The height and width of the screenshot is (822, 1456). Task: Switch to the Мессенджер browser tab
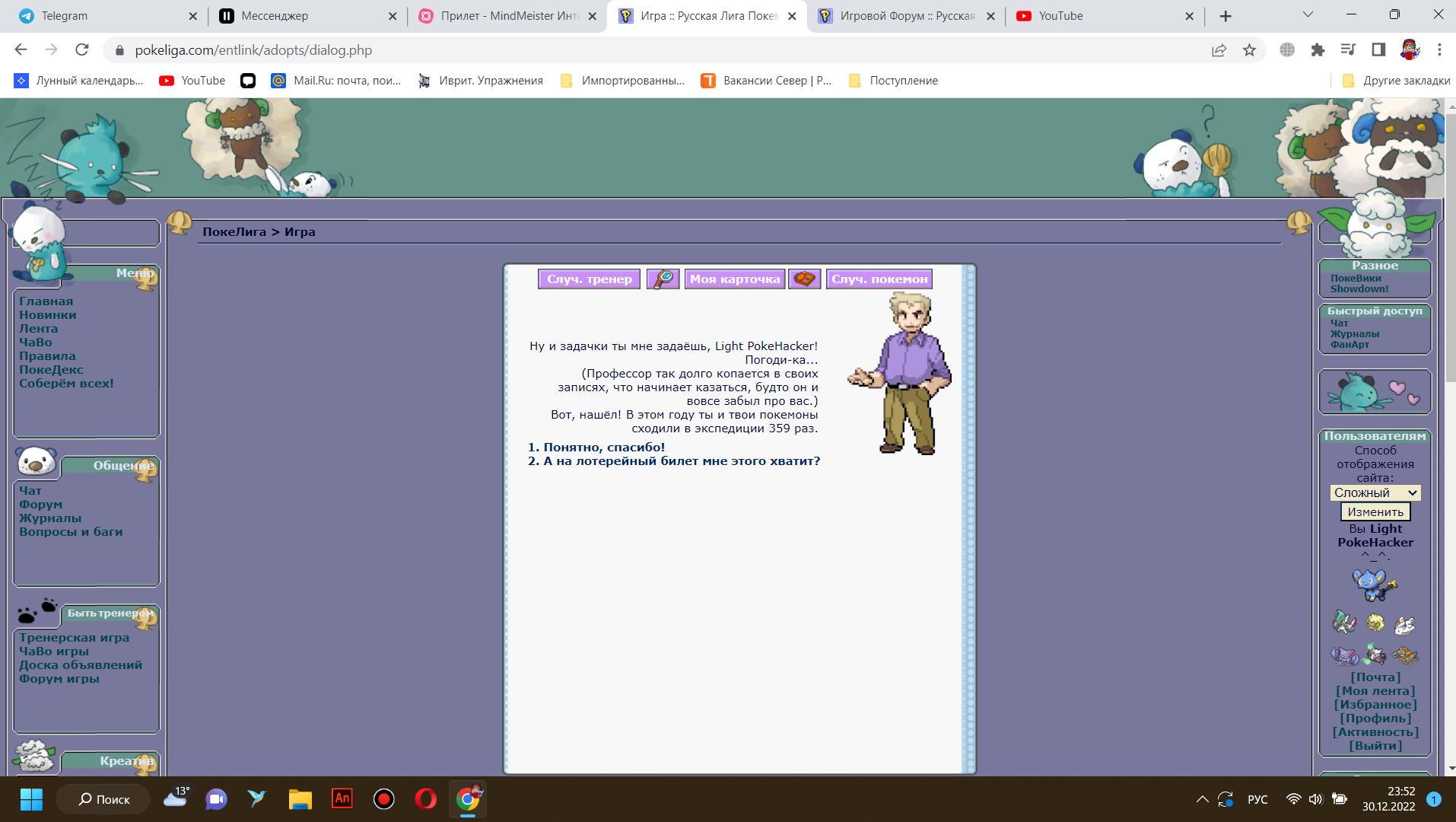coord(307,16)
